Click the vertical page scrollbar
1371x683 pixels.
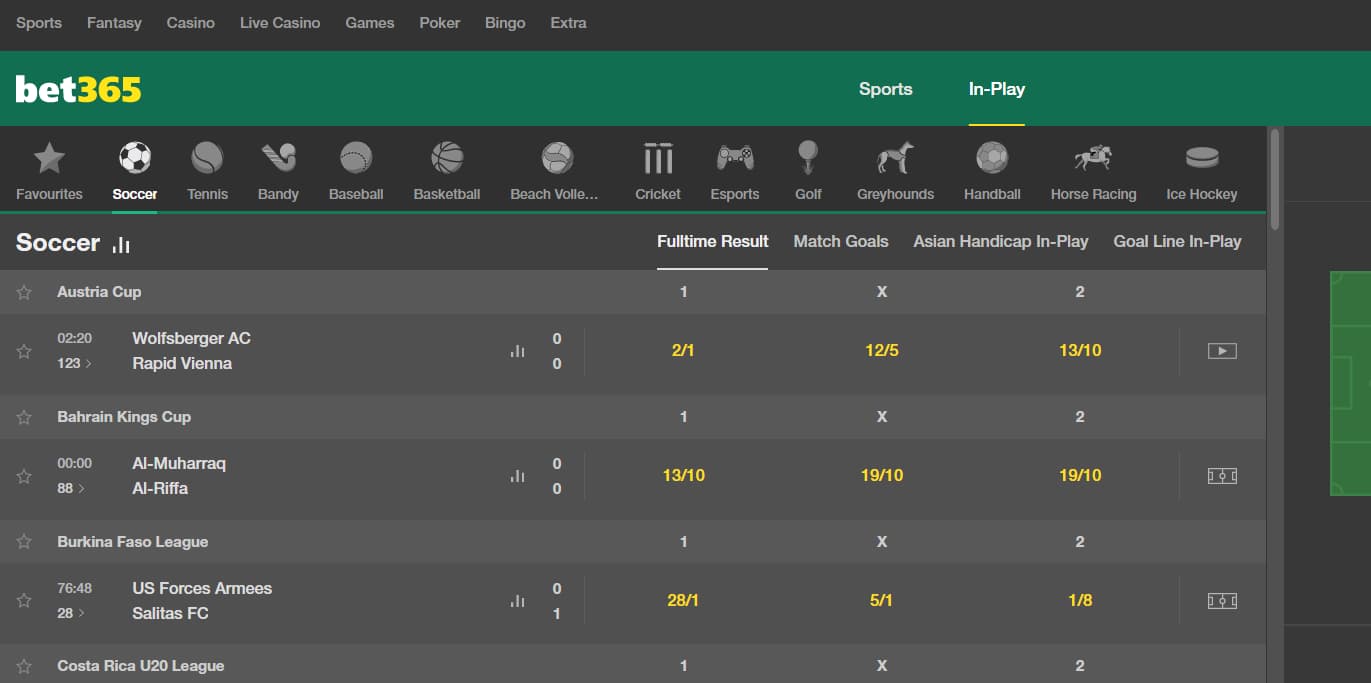(1274, 180)
